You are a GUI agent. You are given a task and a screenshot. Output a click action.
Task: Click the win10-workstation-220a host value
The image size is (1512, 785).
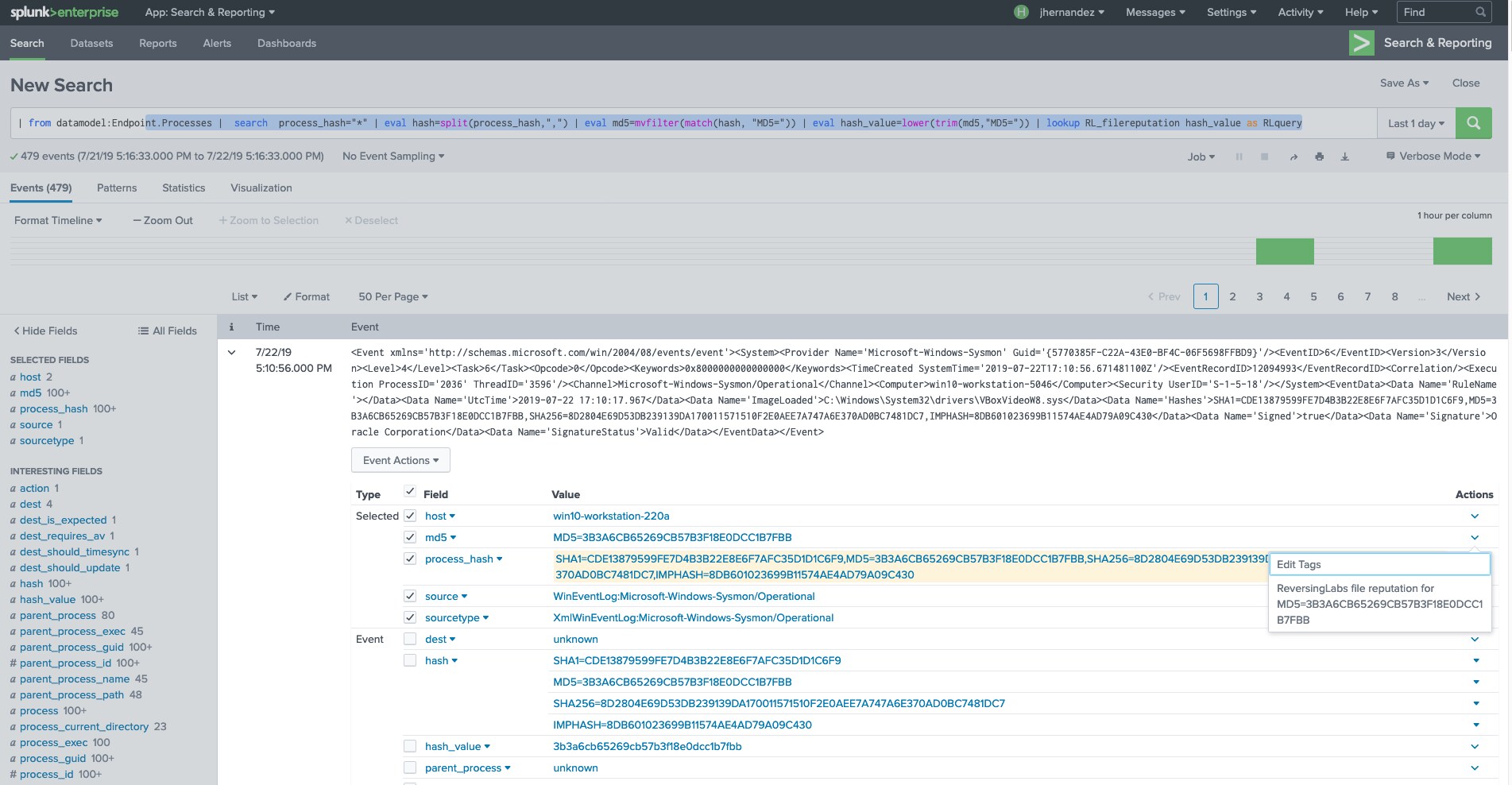click(611, 516)
